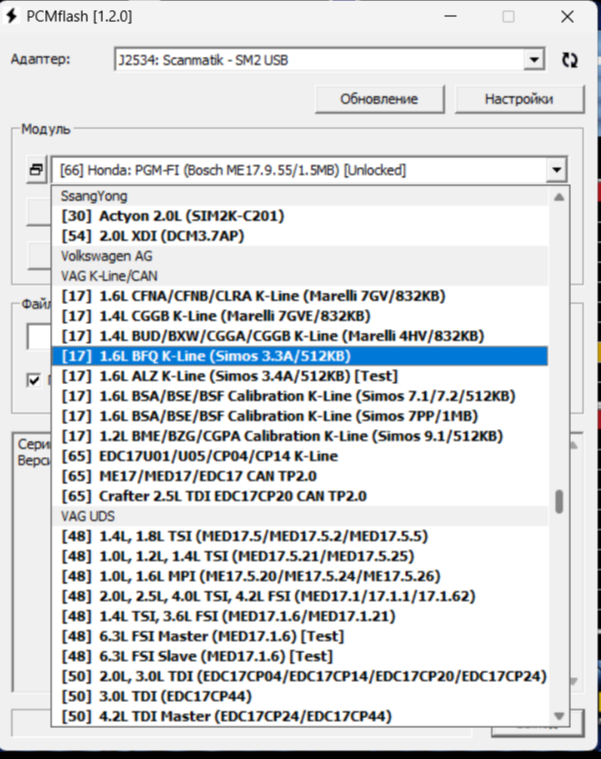Toggle the checkbox in the file section
Image resolution: width=601 pixels, height=759 pixels.
35,380
